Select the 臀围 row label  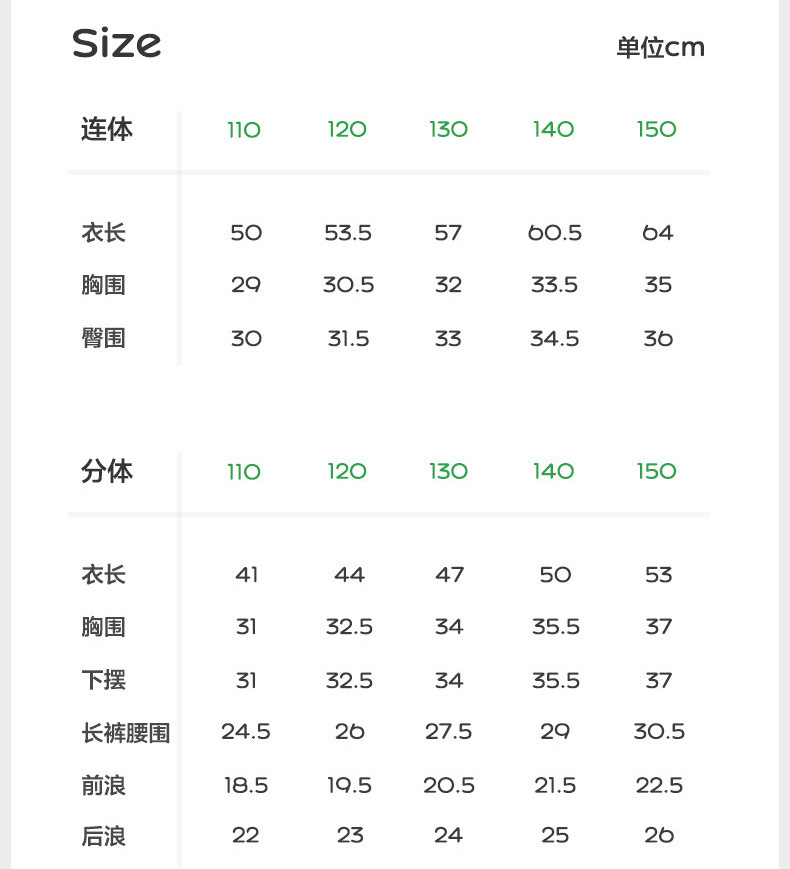[103, 339]
